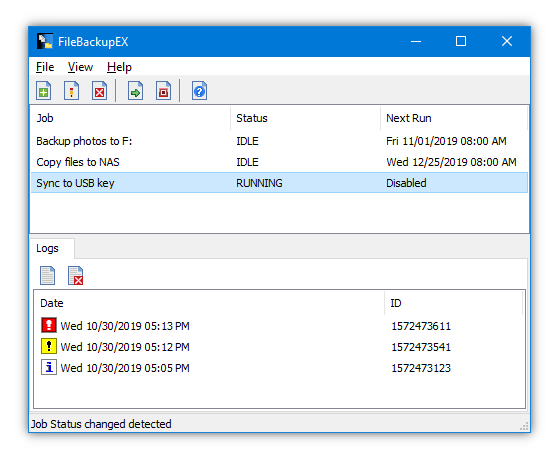The height and width of the screenshot is (460, 560).
Task: Click the delete log icon
Action: (x=75, y=275)
